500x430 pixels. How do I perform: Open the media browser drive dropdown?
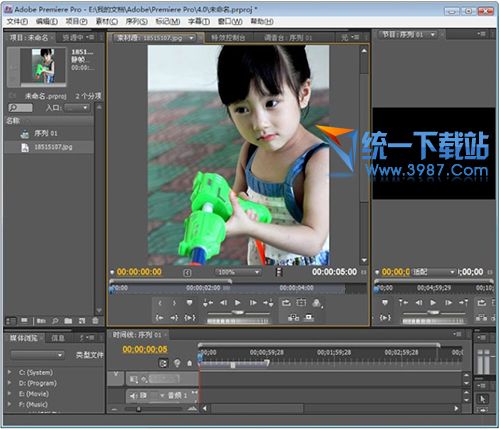coord(37,355)
